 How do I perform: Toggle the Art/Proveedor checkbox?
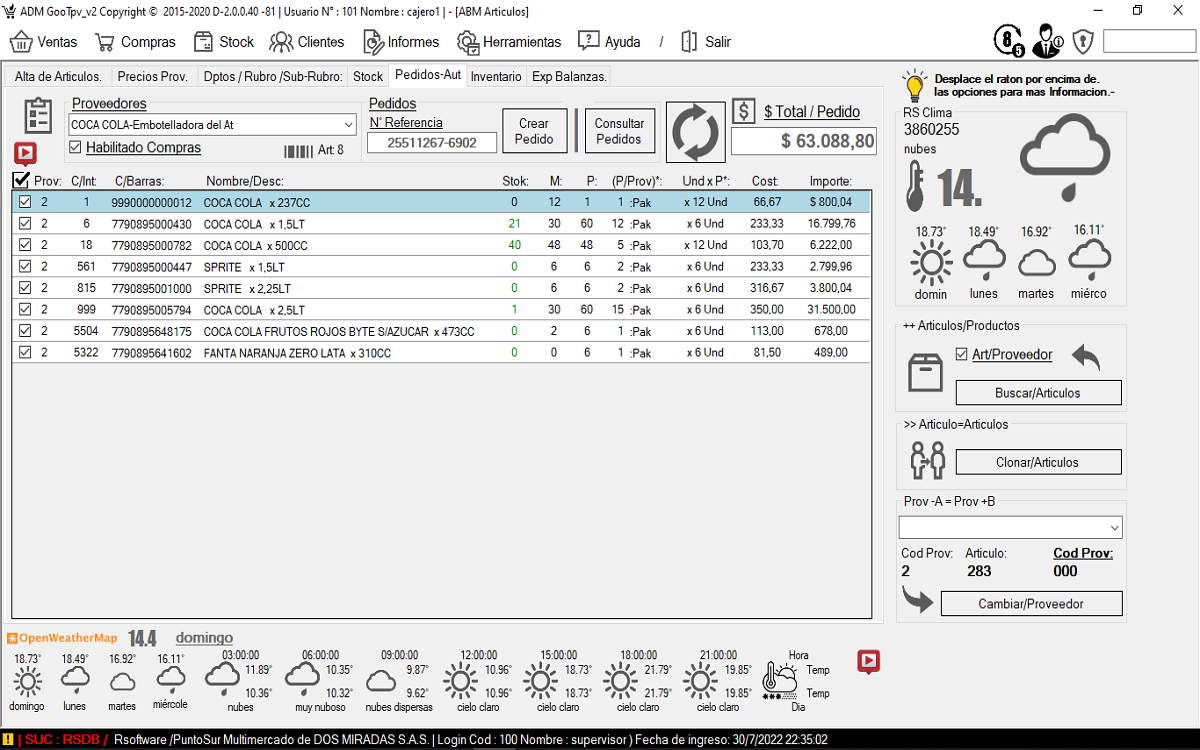point(961,354)
